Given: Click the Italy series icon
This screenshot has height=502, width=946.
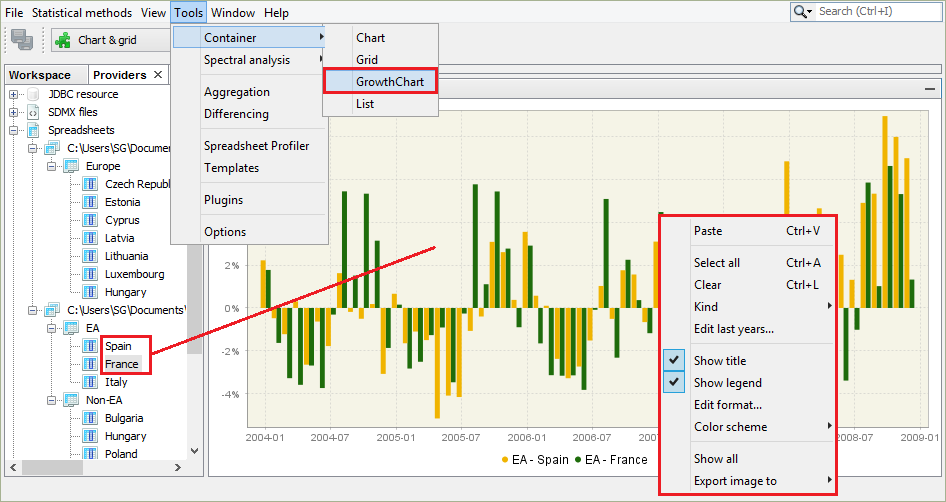Looking at the screenshot, I should click(x=89, y=382).
